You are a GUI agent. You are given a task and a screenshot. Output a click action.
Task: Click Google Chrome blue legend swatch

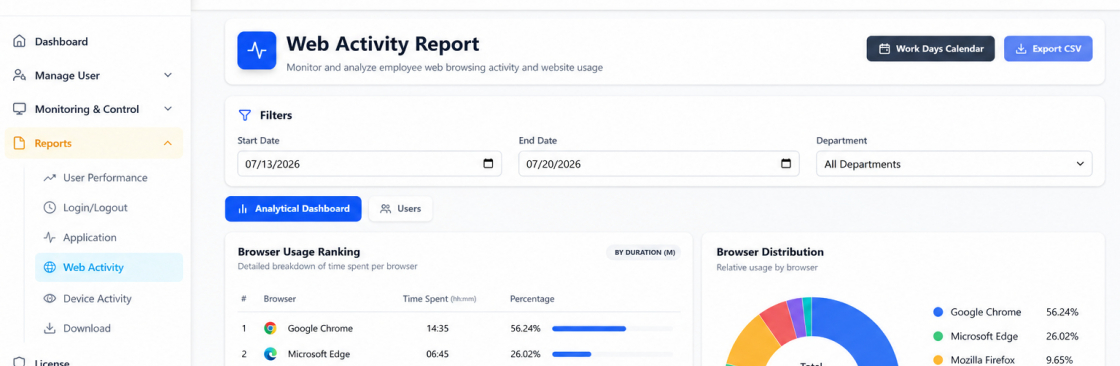coord(938,312)
